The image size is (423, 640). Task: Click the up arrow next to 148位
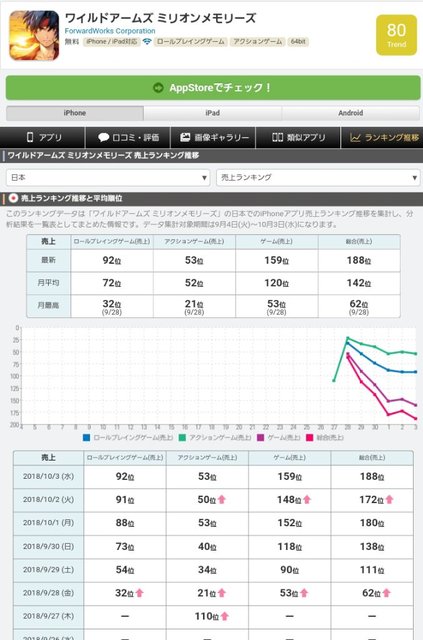[x=307, y=499]
